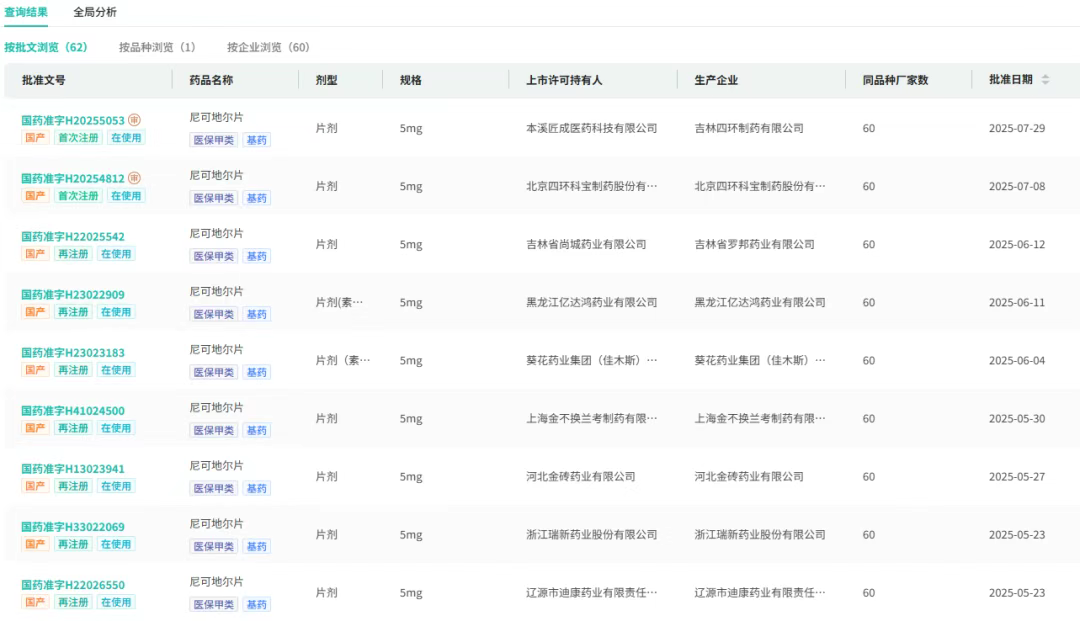The image size is (1080, 621).
Task: Click the 同品种厂家数 column header
Action: pyautogui.click(x=895, y=80)
